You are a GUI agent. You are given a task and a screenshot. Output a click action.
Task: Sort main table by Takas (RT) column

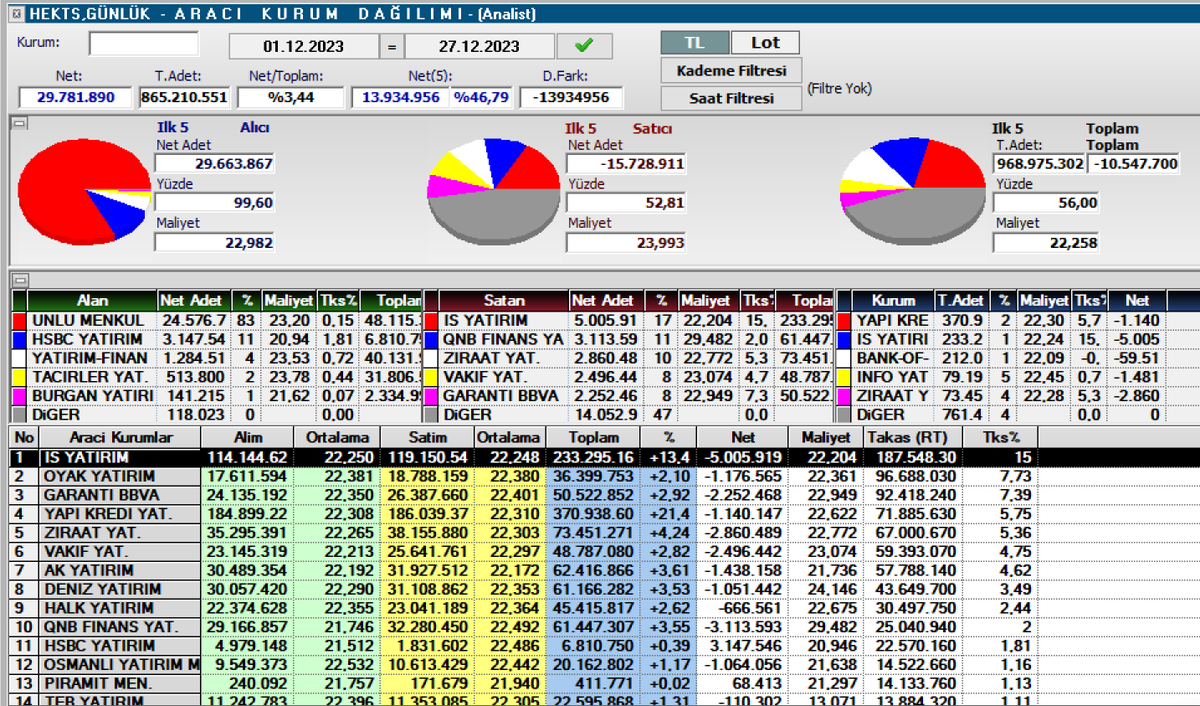pos(911,438)
